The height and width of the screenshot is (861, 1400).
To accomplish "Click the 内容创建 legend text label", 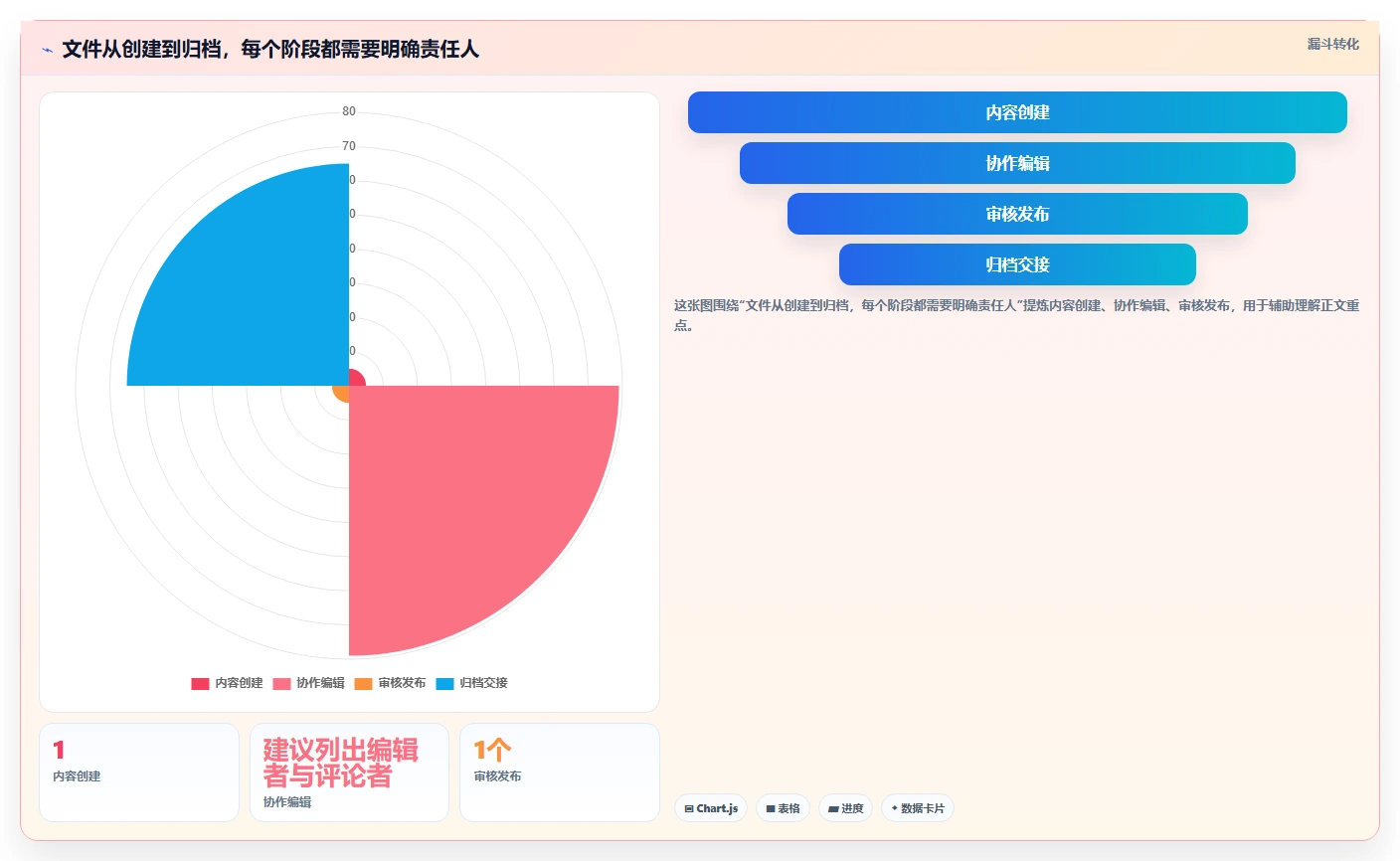I will click(x=239, y=683).
